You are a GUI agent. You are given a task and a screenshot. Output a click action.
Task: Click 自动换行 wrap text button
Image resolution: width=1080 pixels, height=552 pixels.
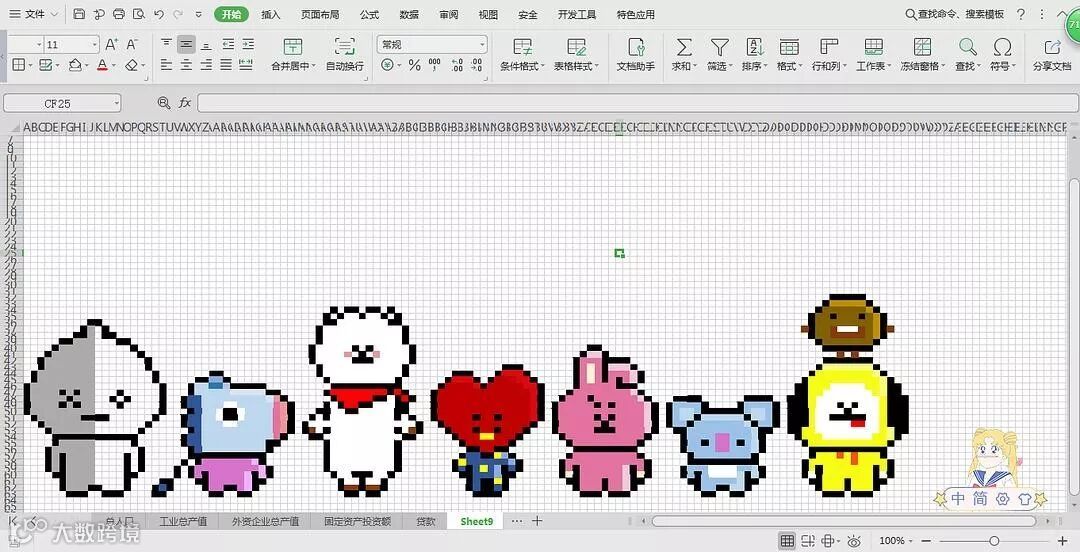pyautogui.click(x=344, y=54)
